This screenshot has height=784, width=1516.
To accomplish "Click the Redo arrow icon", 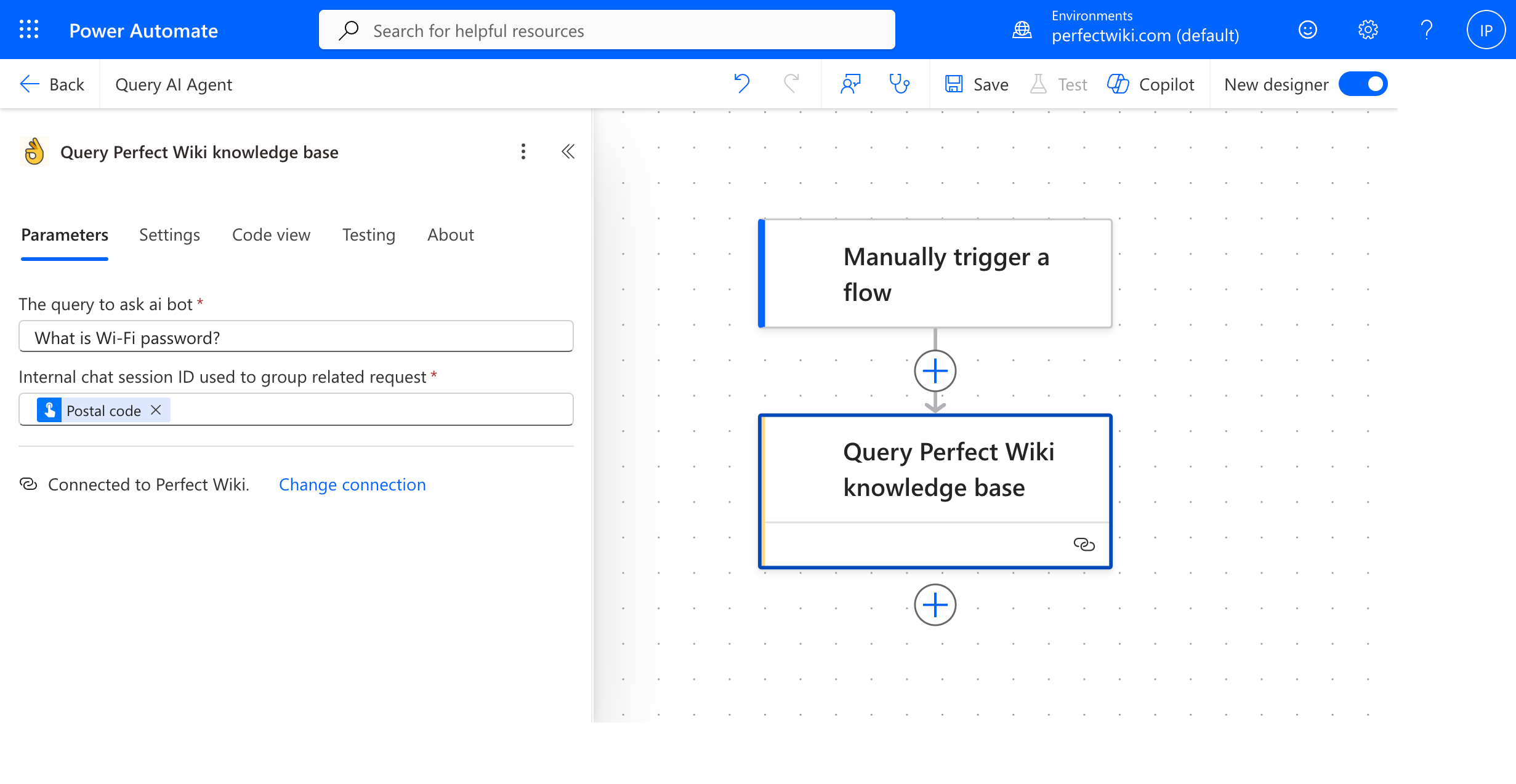I will tap(792, 84).
